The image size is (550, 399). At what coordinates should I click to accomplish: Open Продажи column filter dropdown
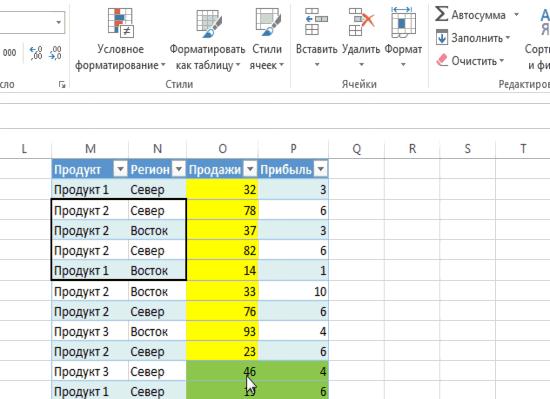click(x=250, y=170)
